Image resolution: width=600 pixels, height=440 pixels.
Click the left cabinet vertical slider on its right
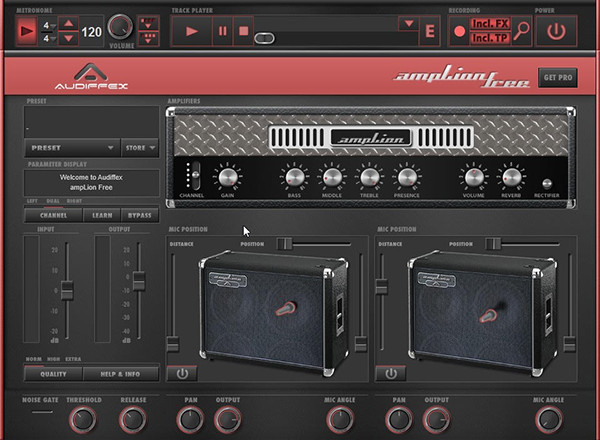[x=360, y=344]
